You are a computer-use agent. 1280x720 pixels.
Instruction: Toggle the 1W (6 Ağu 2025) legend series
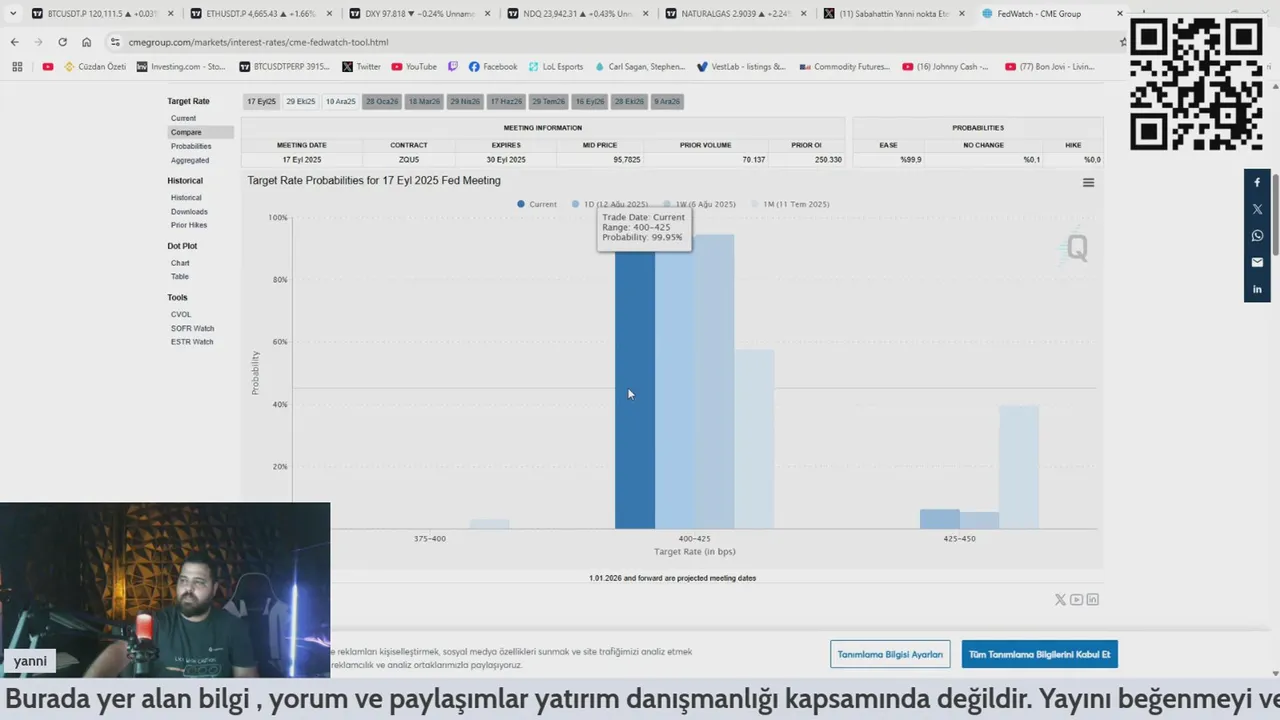[x=699, y=204]
